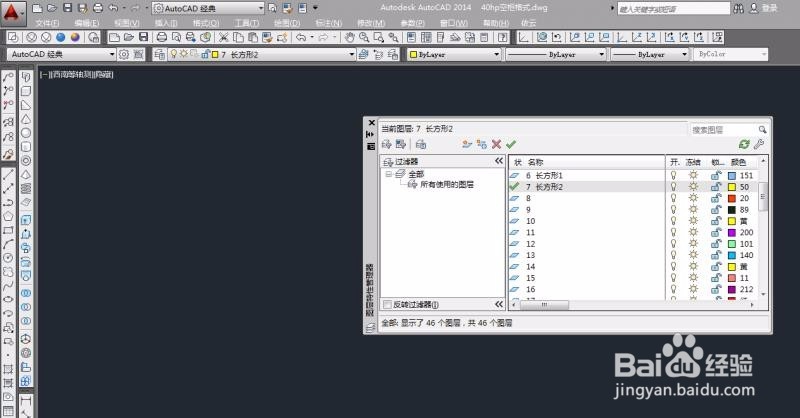Click New Property Filter icon in layer manager
The image size is (800, 418).
386,144
